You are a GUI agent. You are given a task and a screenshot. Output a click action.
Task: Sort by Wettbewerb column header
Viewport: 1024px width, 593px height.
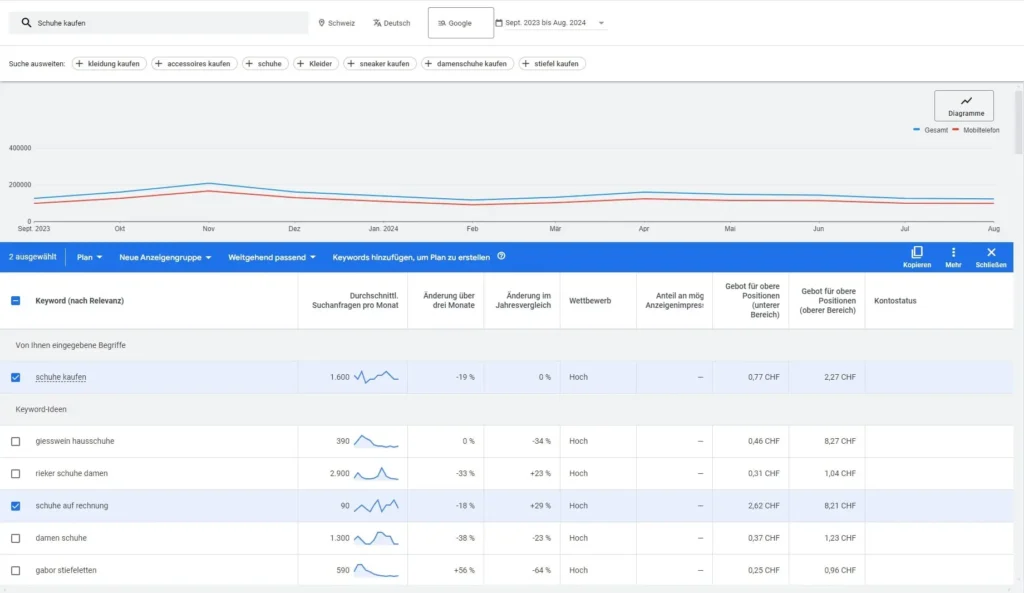[x=589, y=300]
